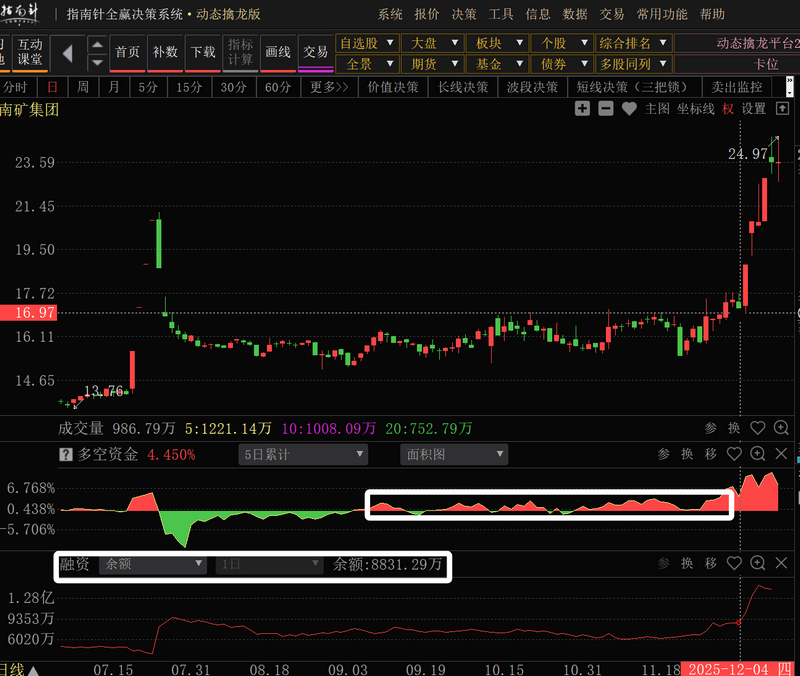Click the question mark icon beside 多空资金
The width and height of the screenshot is (800, 676).
(65, 454)
